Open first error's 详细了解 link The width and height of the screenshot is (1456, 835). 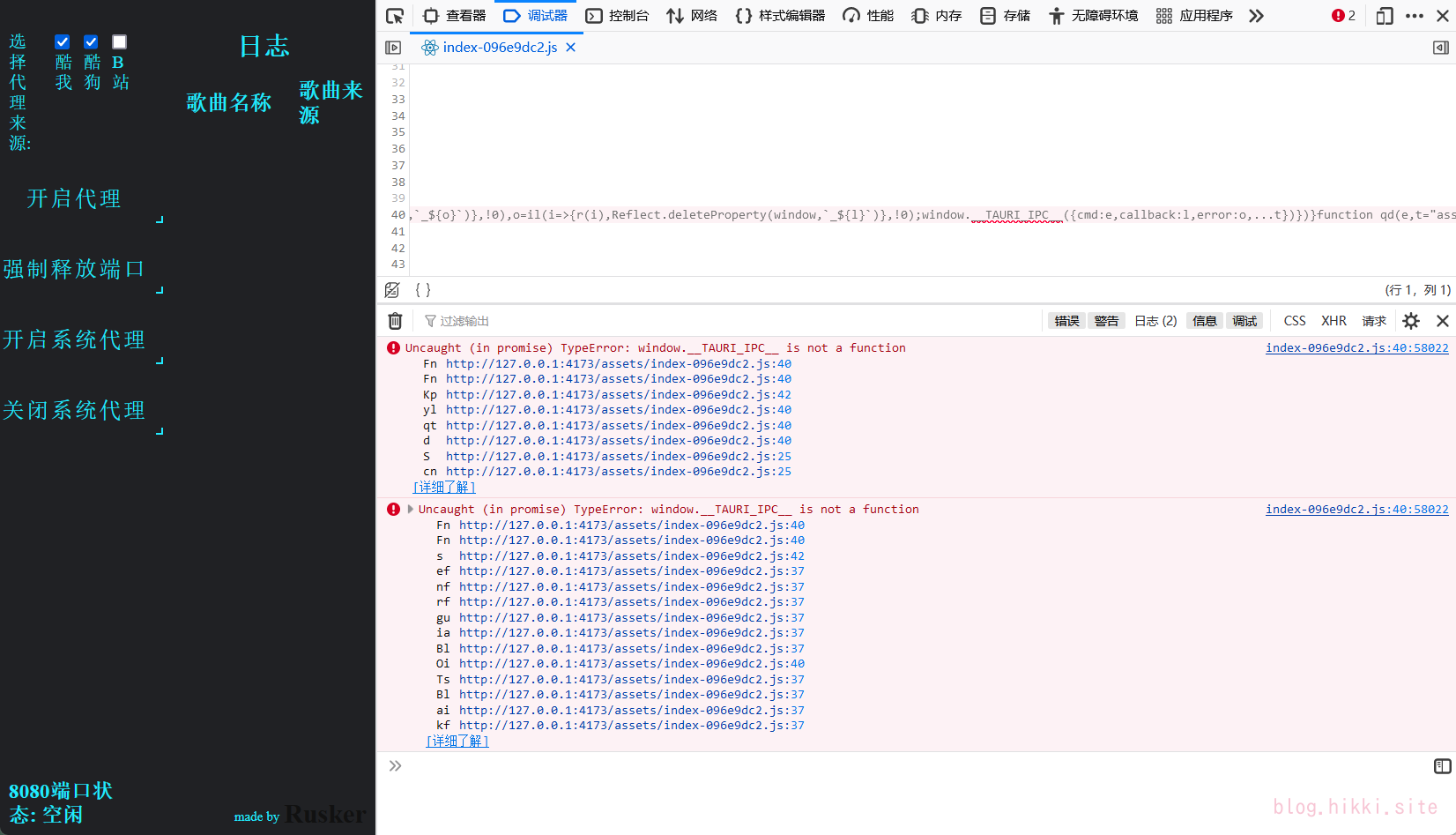point(444,488)
